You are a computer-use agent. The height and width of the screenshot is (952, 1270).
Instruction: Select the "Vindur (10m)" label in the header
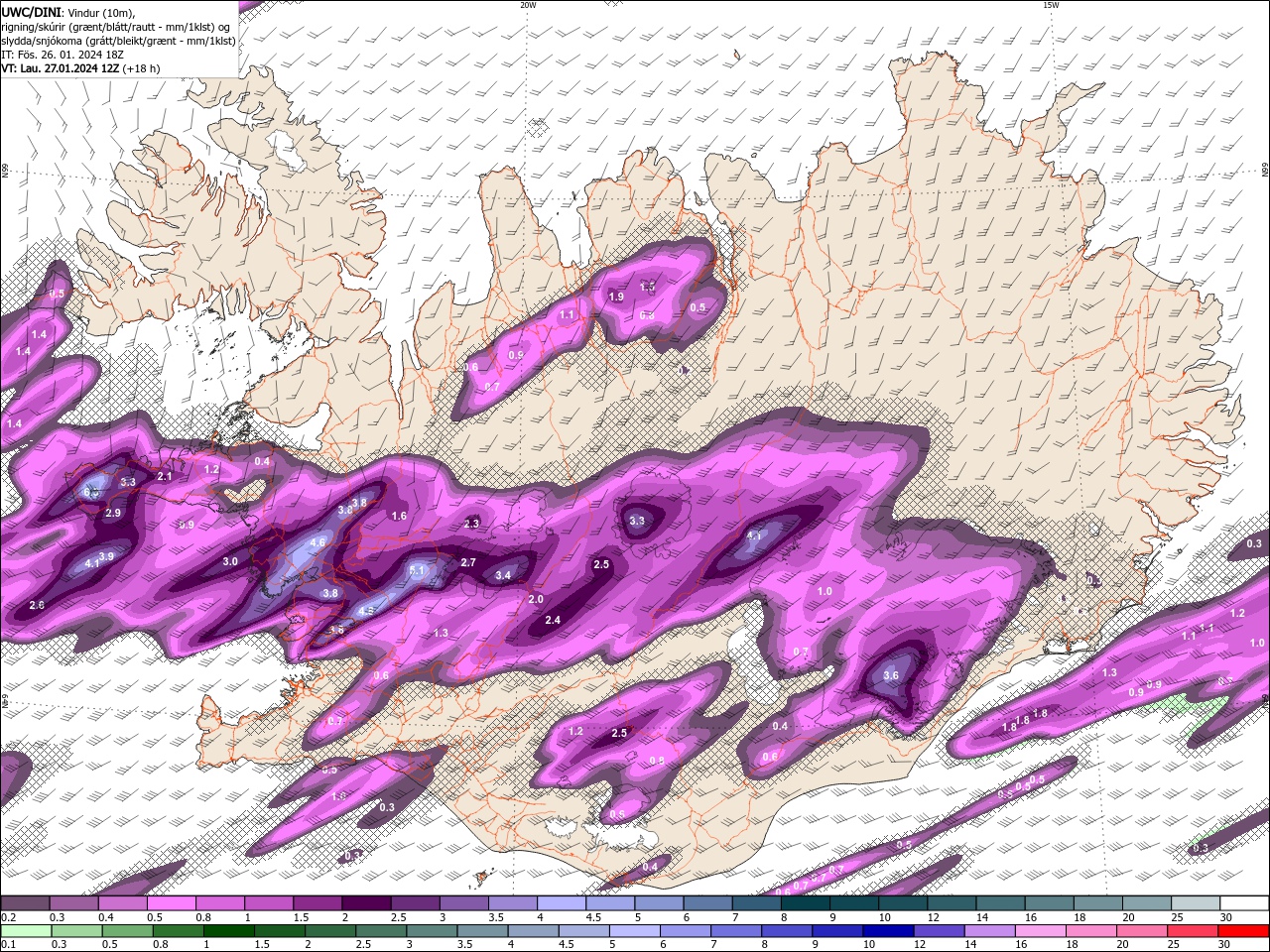(x=101, y=11)
